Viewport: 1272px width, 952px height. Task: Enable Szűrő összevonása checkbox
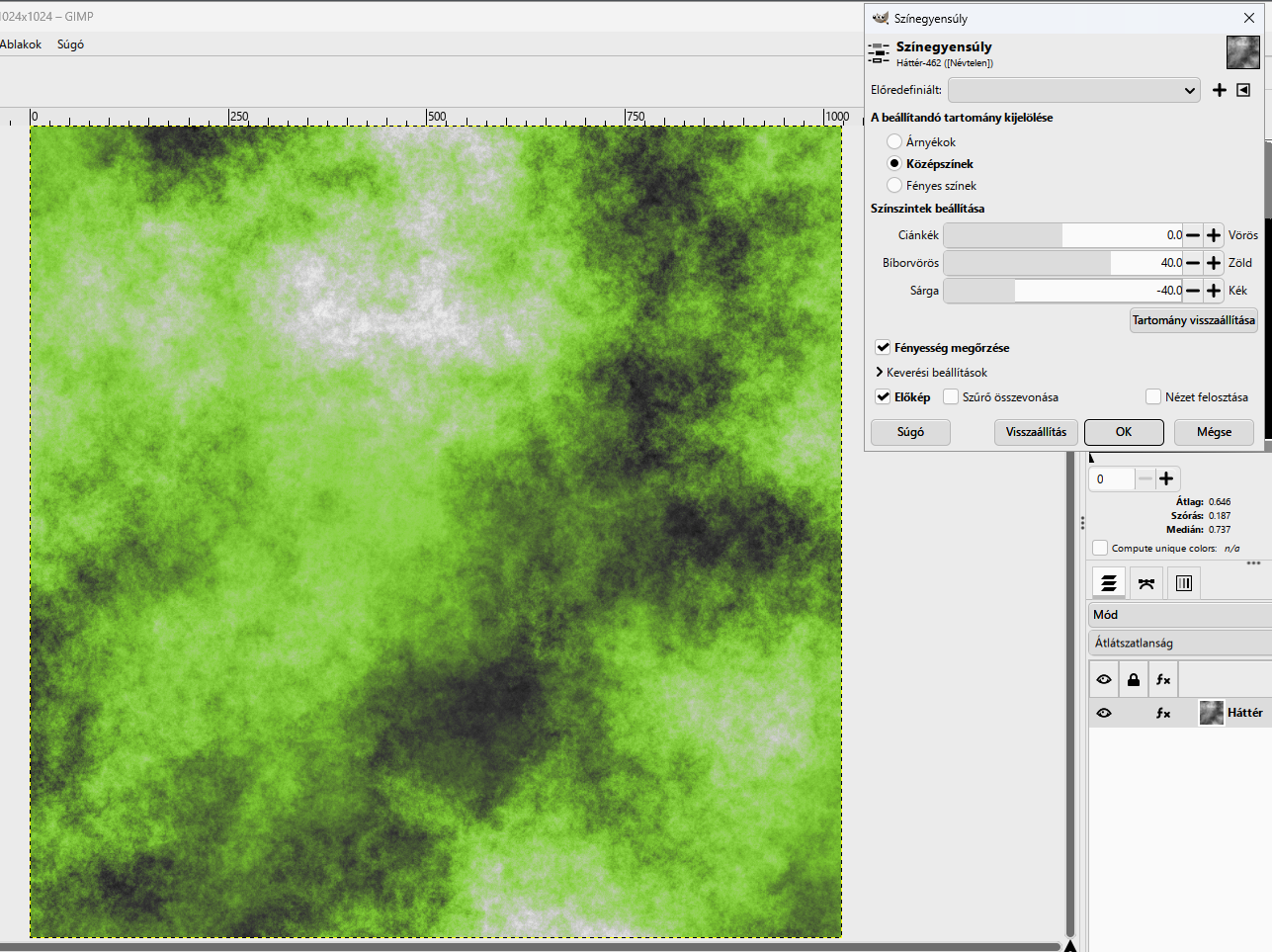tap(951, 397)
